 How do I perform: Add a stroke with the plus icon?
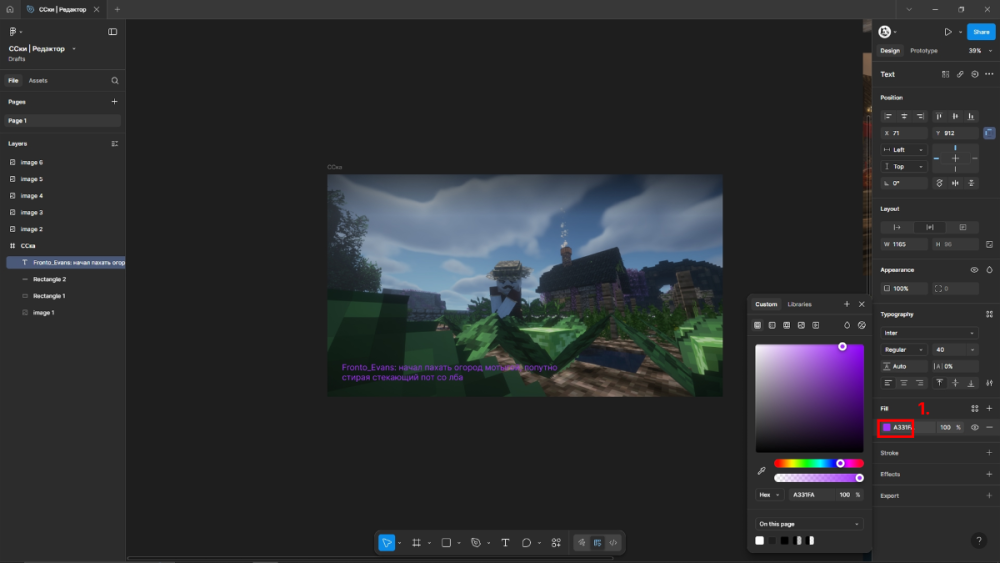[989, 453]
